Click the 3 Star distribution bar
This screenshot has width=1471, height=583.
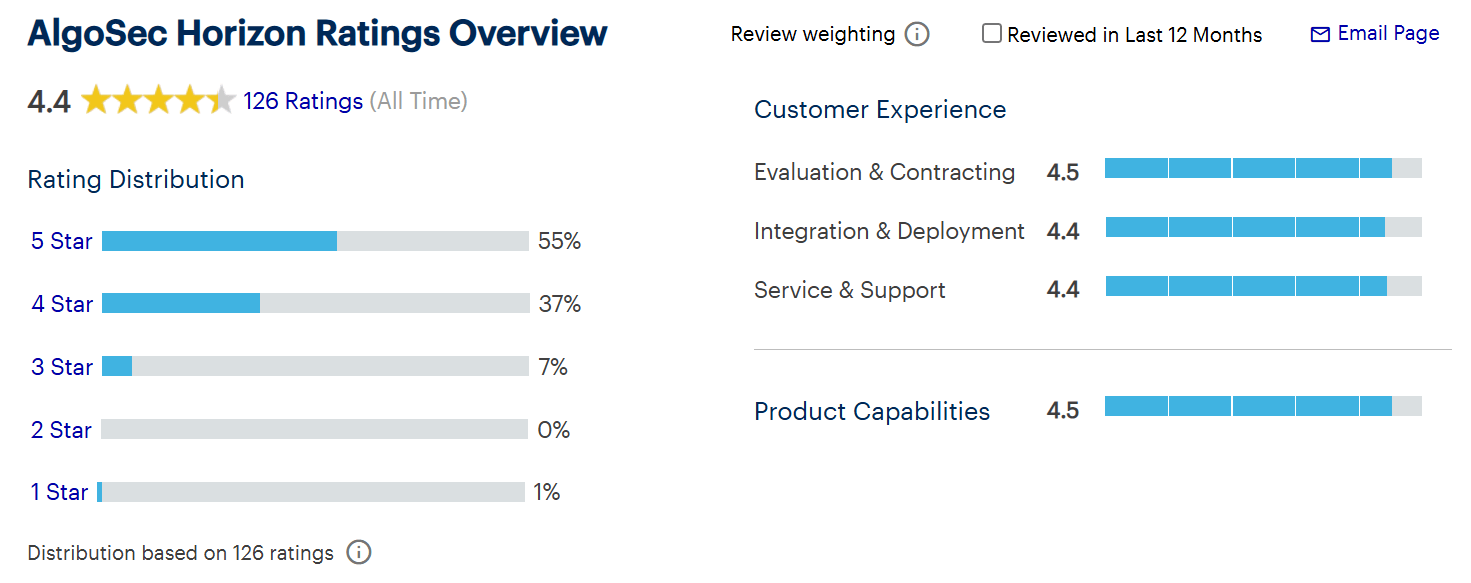(x=315, y=366)
